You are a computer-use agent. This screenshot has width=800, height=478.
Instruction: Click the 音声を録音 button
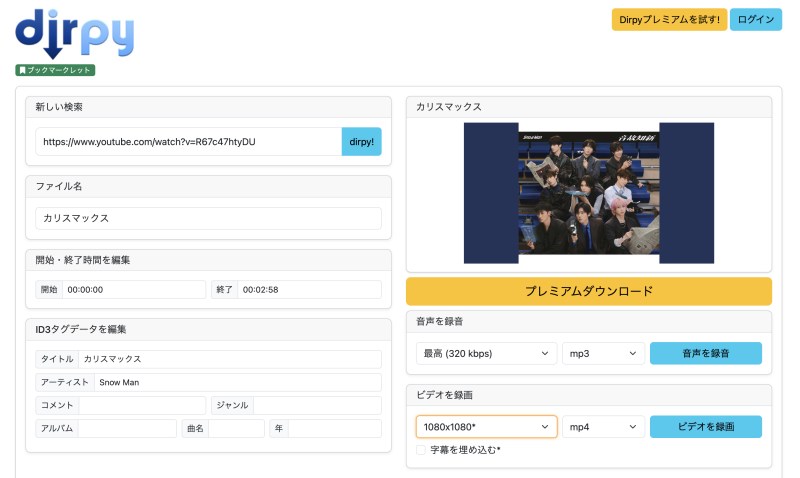pyautogui.click(x=706, y=354)
